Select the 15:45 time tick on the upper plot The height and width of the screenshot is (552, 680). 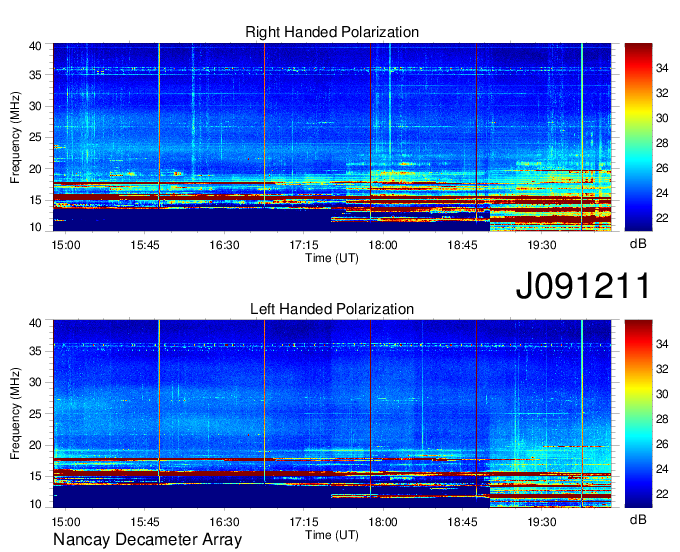tap(145, 245)
